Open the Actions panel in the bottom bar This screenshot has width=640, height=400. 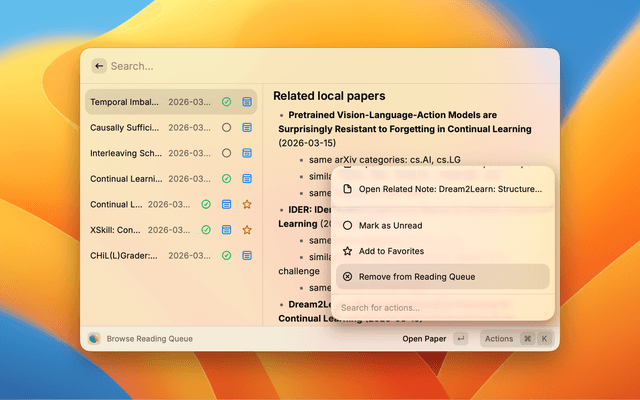click(x=498, y=339)
